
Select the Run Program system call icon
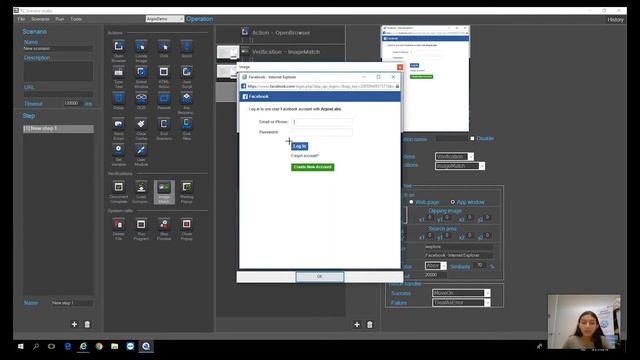point(141,224)
